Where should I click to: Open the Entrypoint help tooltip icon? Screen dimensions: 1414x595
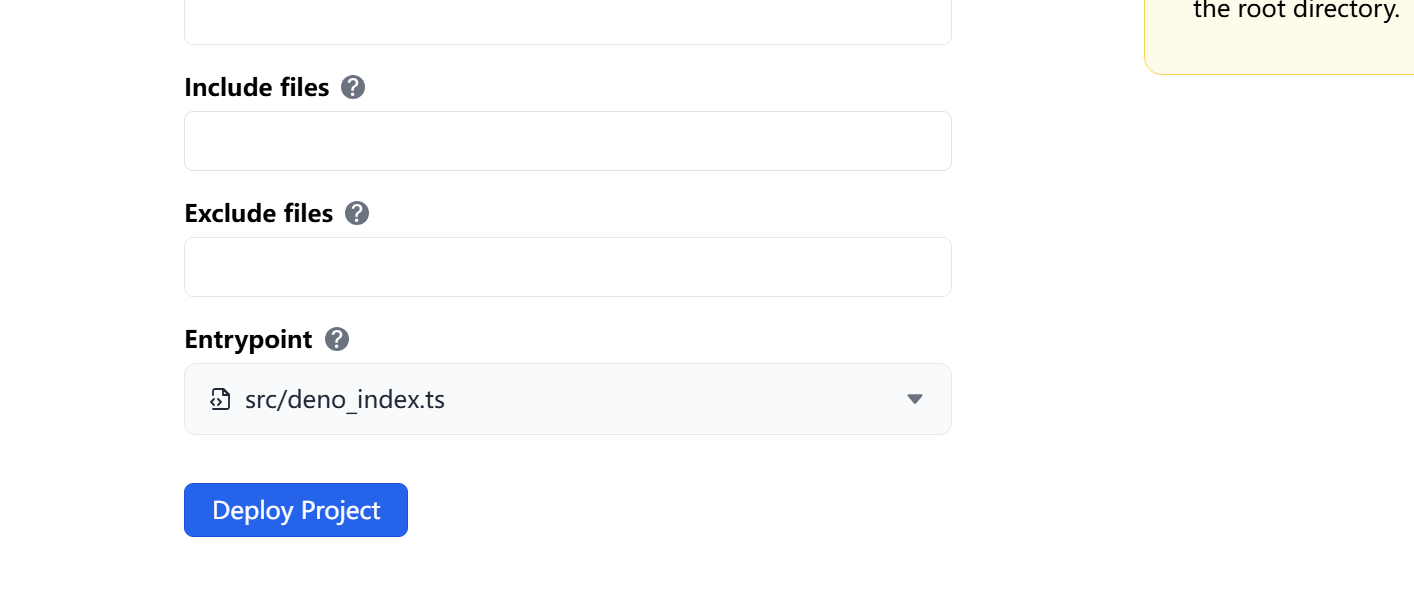[337, 340]
